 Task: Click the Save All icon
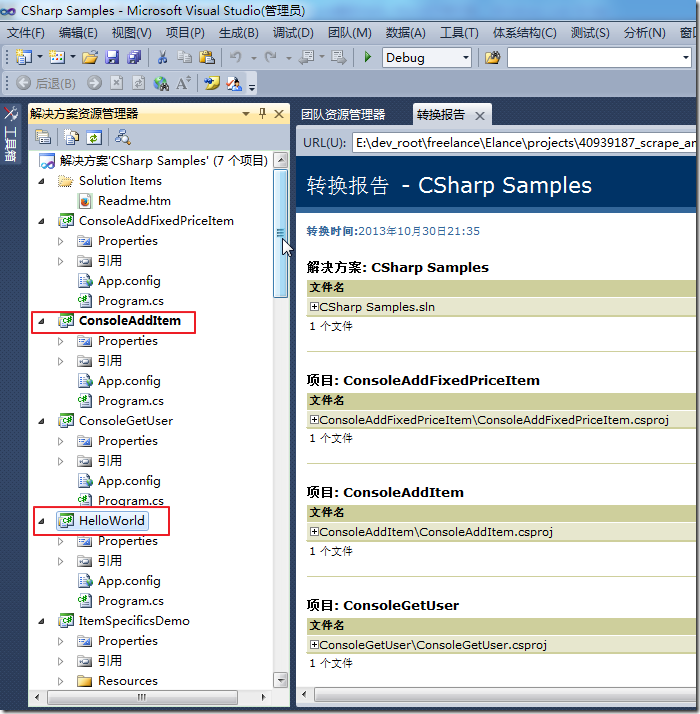pyautogui.click(x=134, y=57)
